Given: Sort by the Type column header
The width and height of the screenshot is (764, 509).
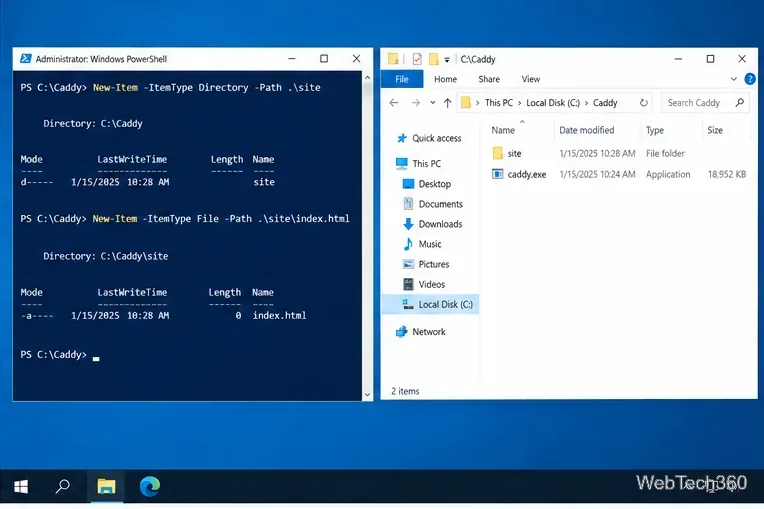Looking at the screenshot, I should click(655, 130).
